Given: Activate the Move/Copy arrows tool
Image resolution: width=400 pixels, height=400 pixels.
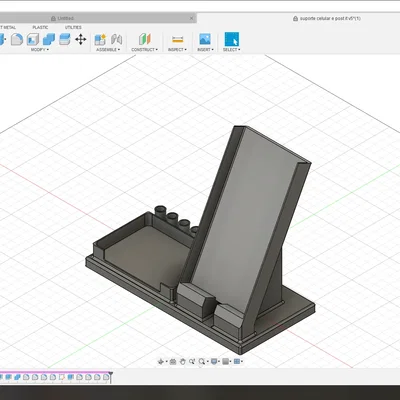Looking at the screenshot, I should click(x=81, y=39).
